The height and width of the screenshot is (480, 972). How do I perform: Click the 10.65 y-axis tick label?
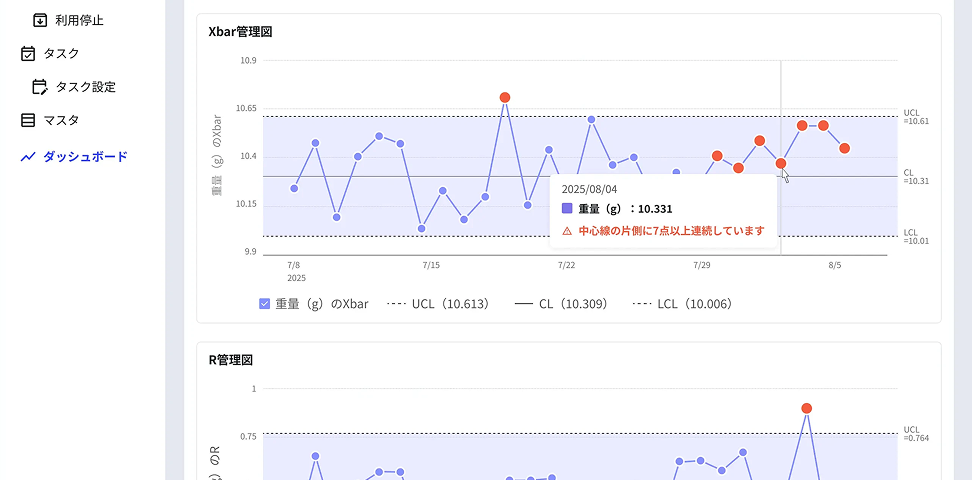pos(245,109)
